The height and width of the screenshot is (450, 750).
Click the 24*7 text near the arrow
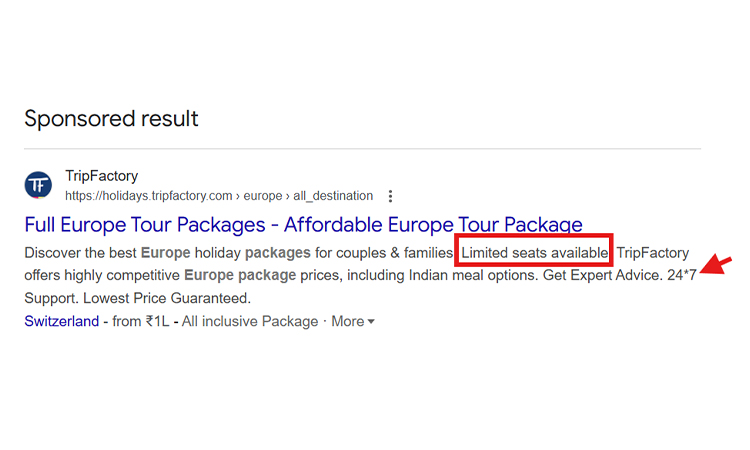(681, 275)
